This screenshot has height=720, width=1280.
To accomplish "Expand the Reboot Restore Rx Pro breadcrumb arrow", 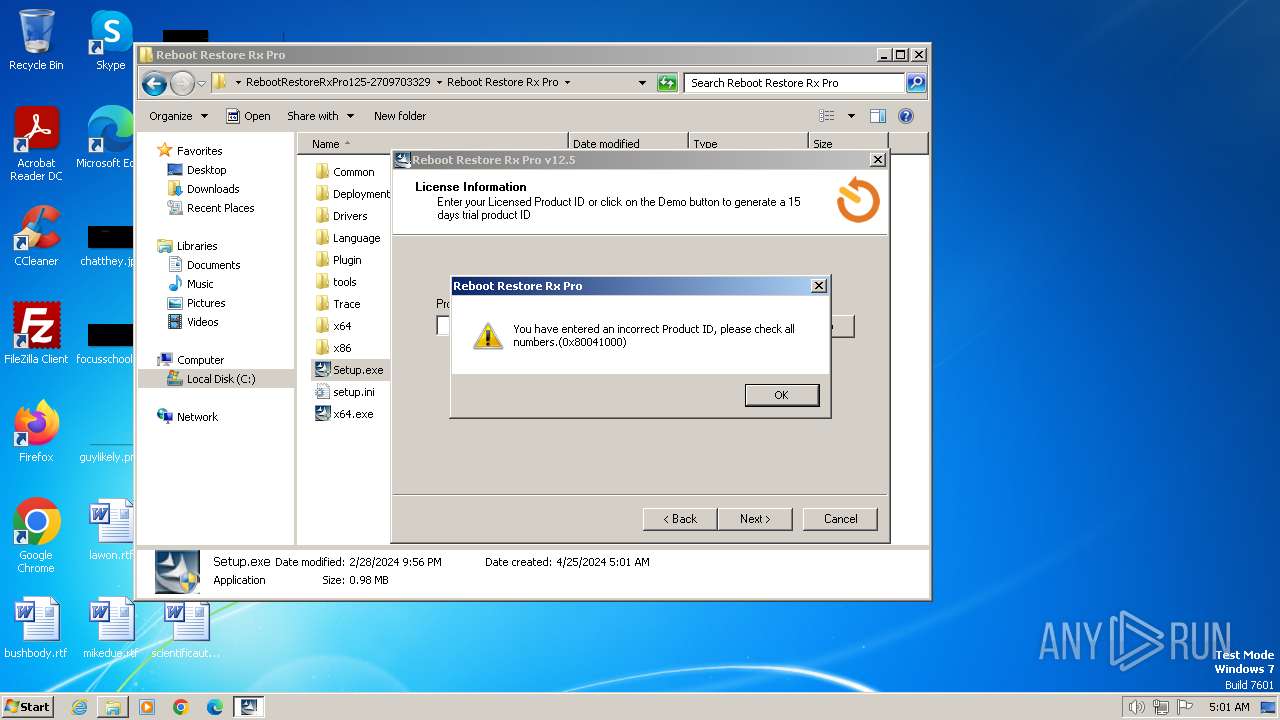I will click(x=568, y=83).
